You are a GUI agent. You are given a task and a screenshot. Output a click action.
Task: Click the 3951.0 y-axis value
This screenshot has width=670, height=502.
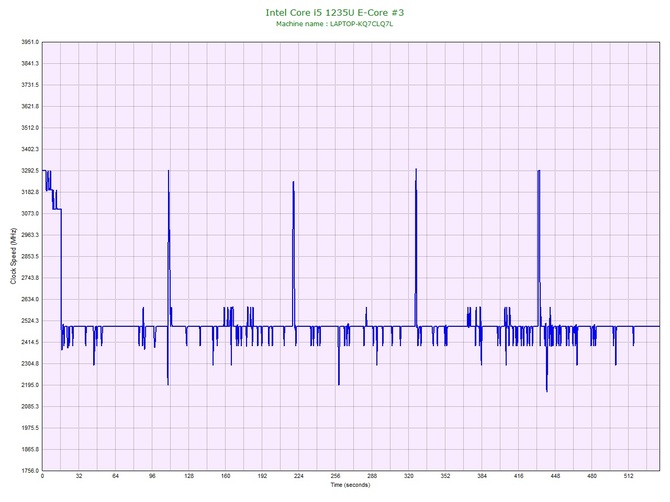pyautogui.click(x=30, y=42)
